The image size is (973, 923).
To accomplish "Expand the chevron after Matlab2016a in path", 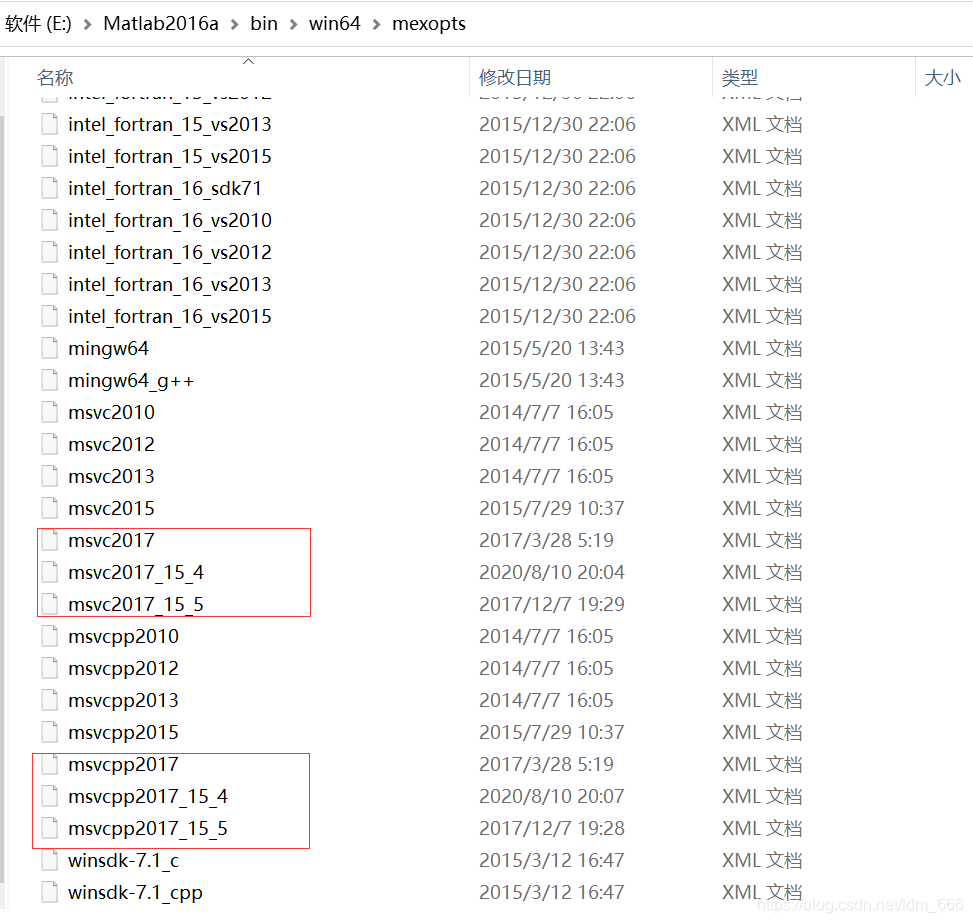I will [234, 24].
